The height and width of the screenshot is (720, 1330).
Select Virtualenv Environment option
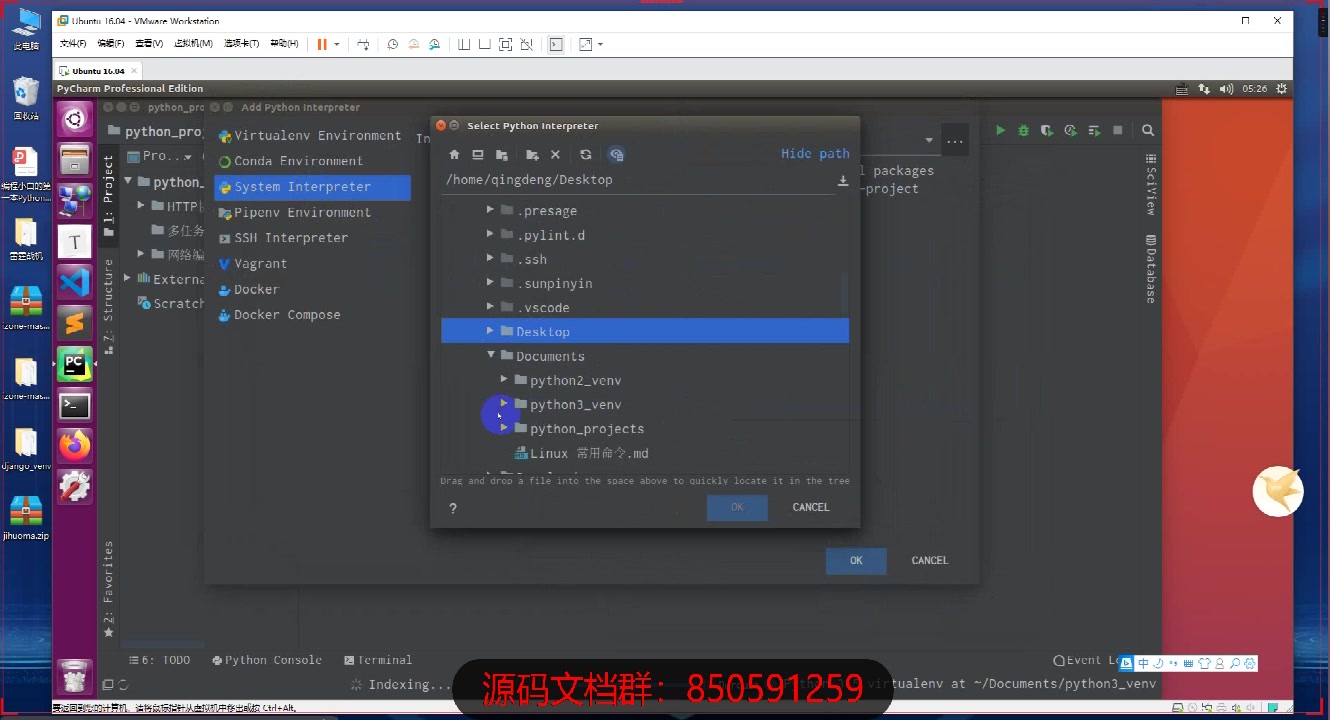click(x=311, y=136)
